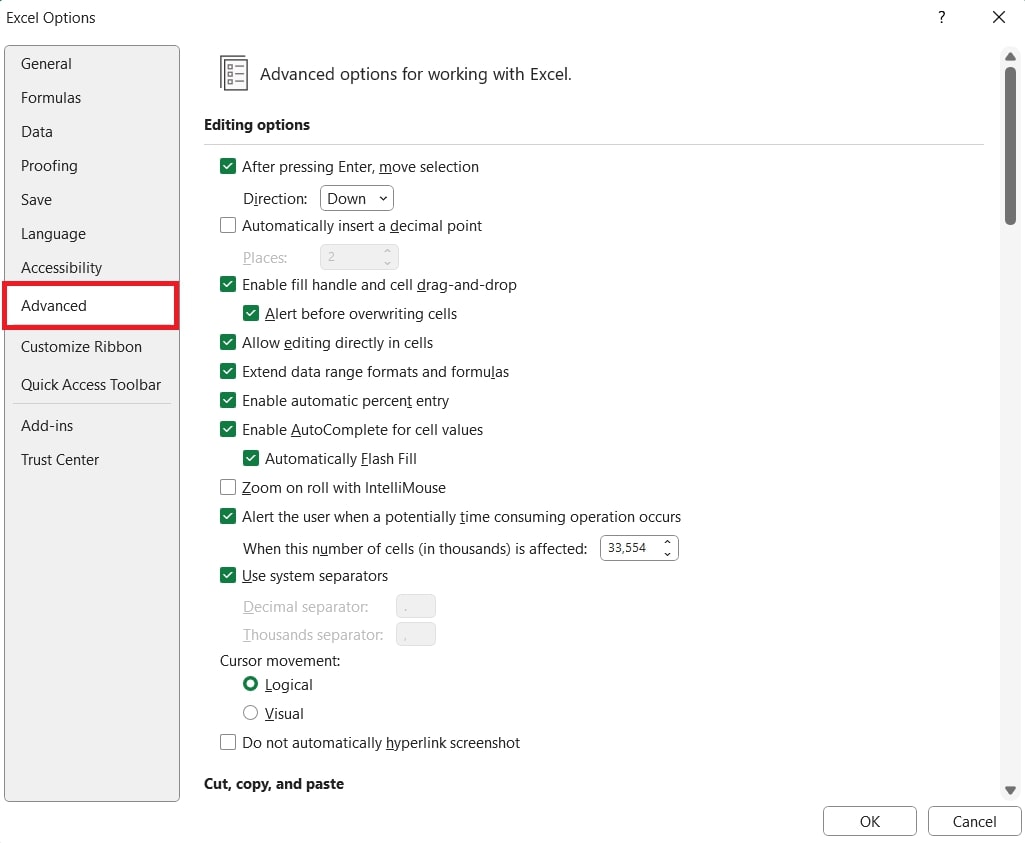Image resolution: width=1025 pixels, height=843 pixels.
Task: Go to the Data category
Action: [x=92, y=132]
